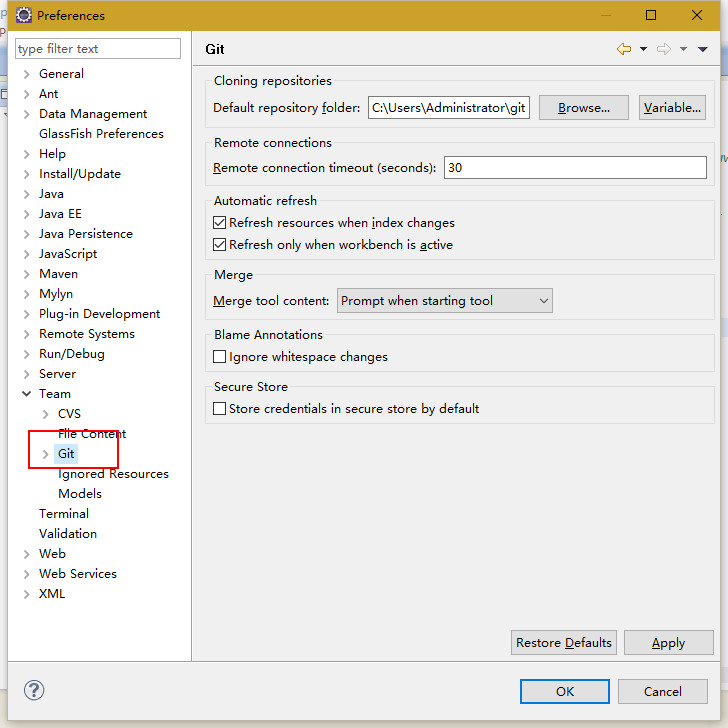
Task: Open the back history dropdown arrow
Action: (643, 49)
